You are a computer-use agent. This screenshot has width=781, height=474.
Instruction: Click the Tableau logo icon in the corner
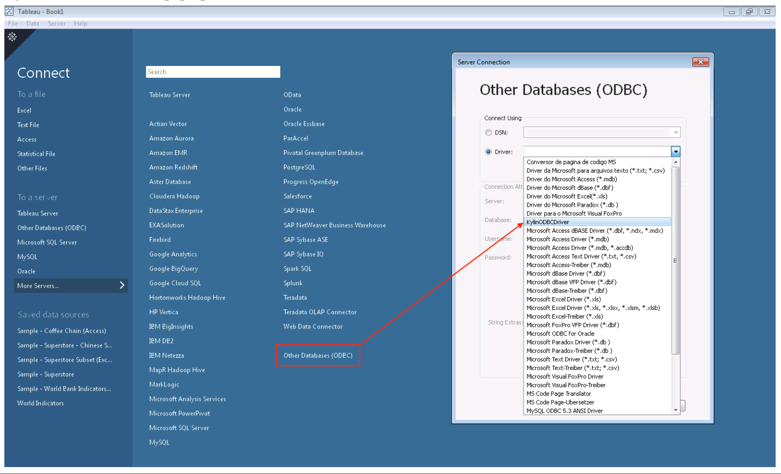[12, 37]
